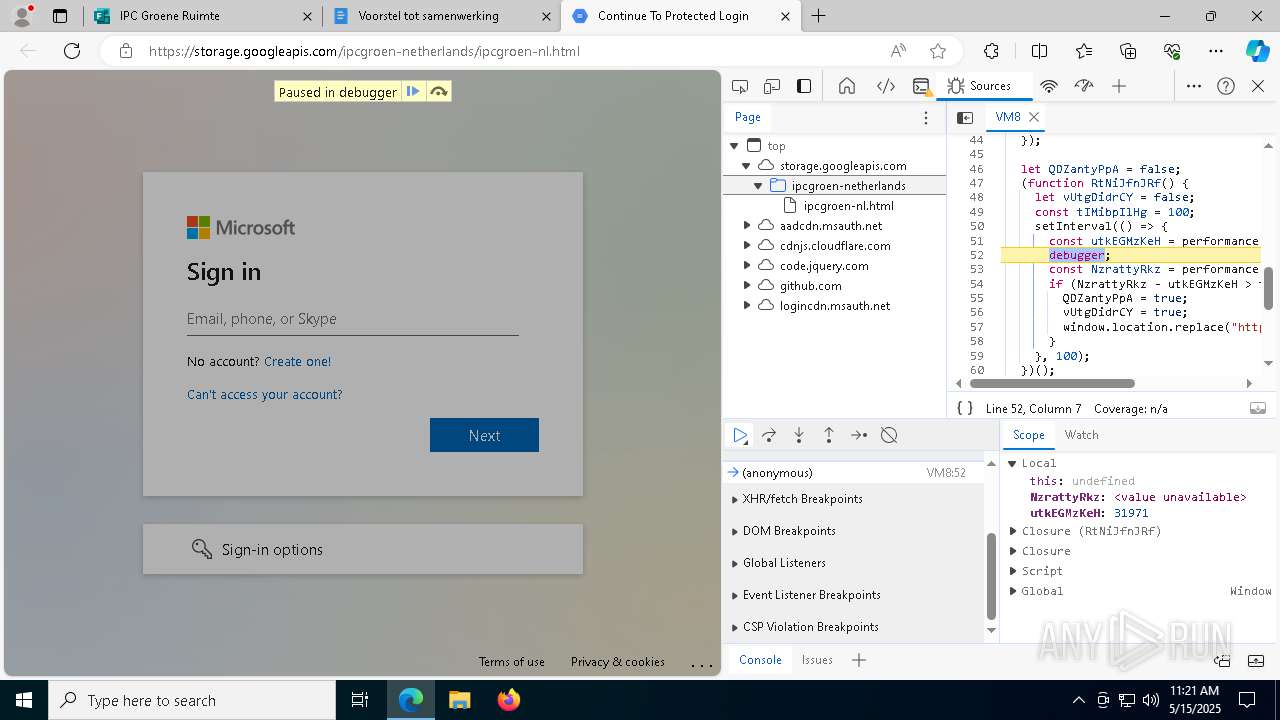Open Page navigator three-dot menu
This screenshot has width=1280, height=720.
coord(926,117)
